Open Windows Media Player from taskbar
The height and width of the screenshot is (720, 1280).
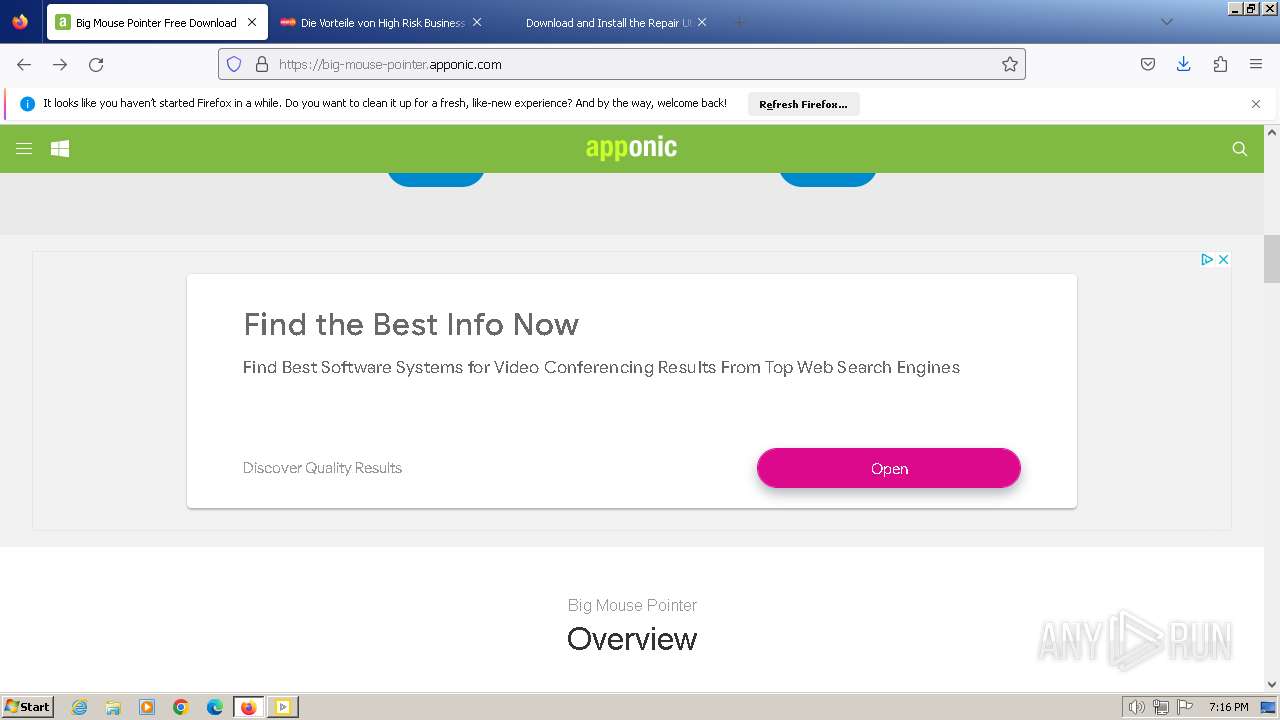coord(147,707)
